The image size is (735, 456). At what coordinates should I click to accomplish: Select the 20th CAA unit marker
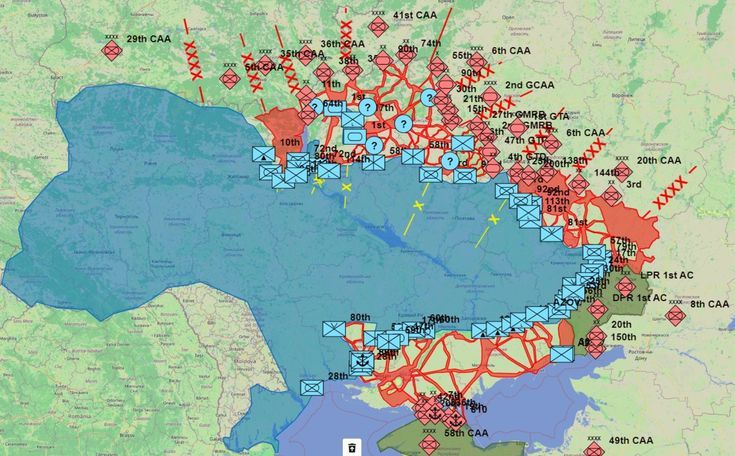tap(622, 172)
